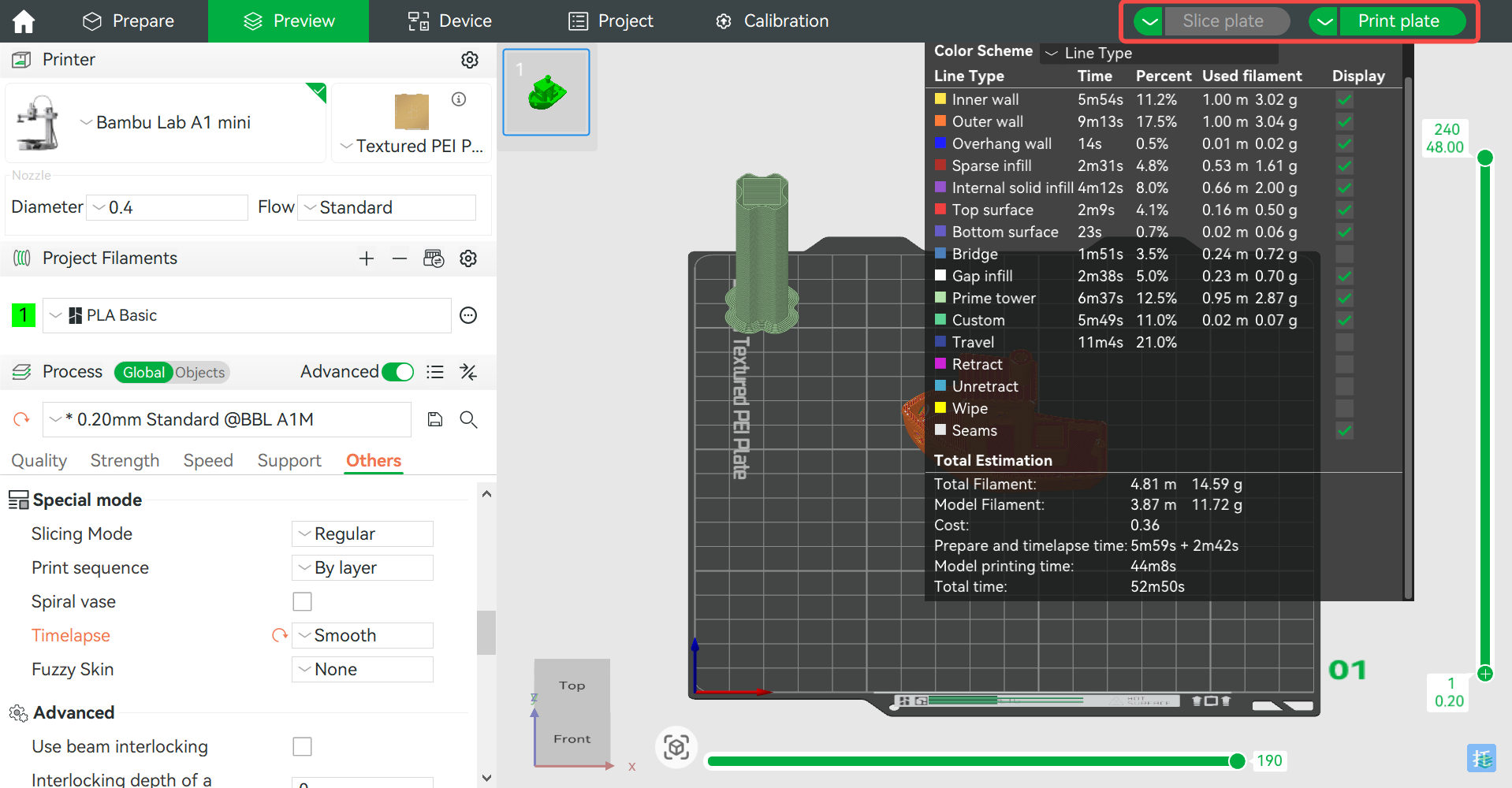Open process parameter list icon
This screenshot has width=1512, height=788.
[435, 372]
